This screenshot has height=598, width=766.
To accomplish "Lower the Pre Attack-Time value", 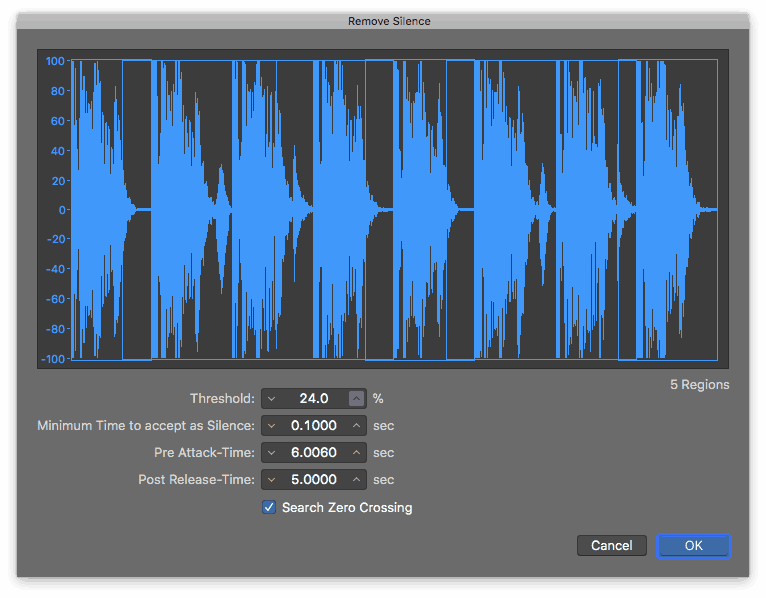I will (271, 453).
